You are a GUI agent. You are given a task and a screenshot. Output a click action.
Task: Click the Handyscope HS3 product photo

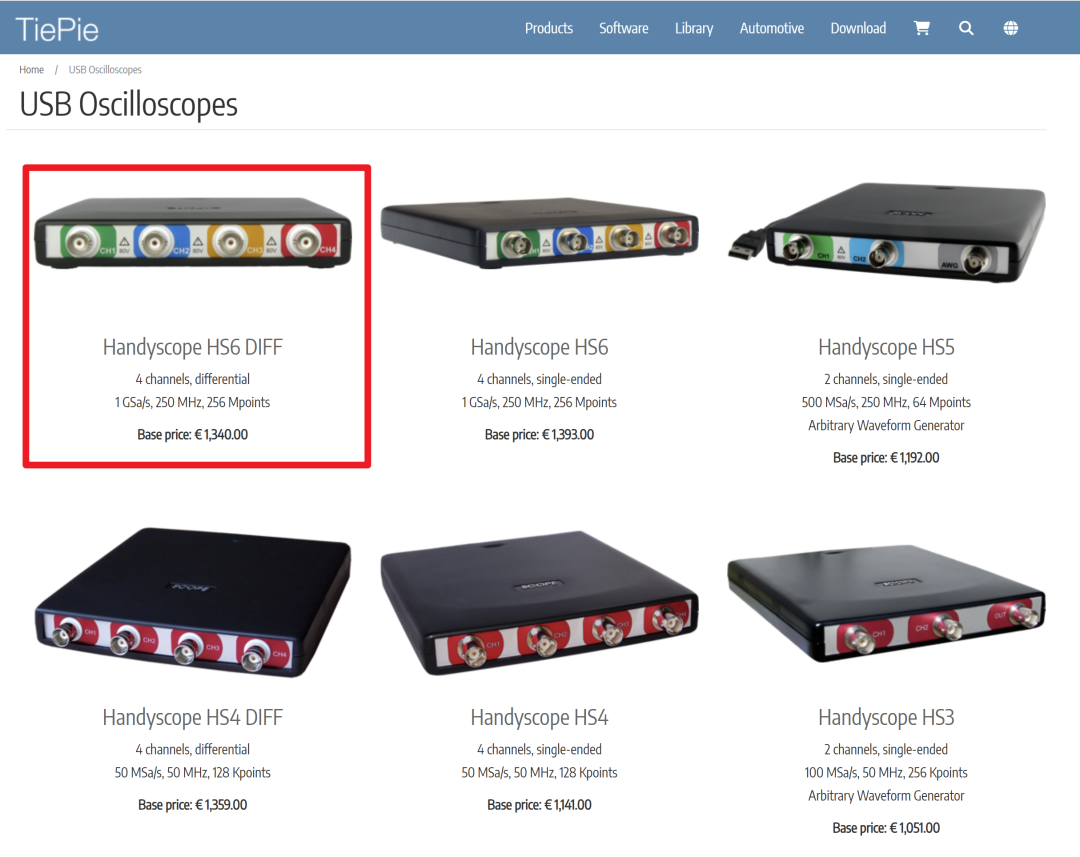[x=886, y=603]
